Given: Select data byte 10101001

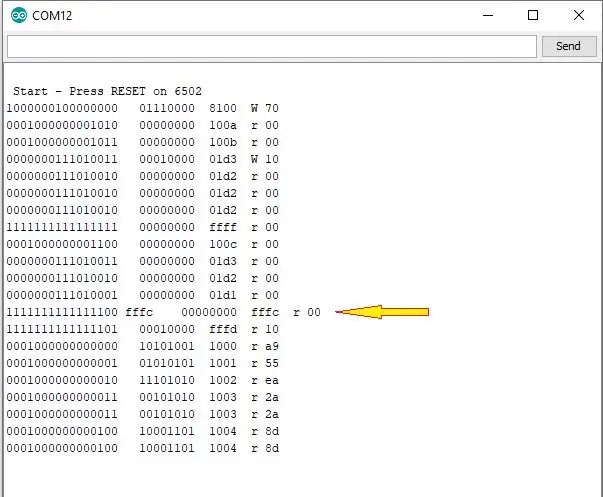Looking at the screenshot, I should (167, 346).
